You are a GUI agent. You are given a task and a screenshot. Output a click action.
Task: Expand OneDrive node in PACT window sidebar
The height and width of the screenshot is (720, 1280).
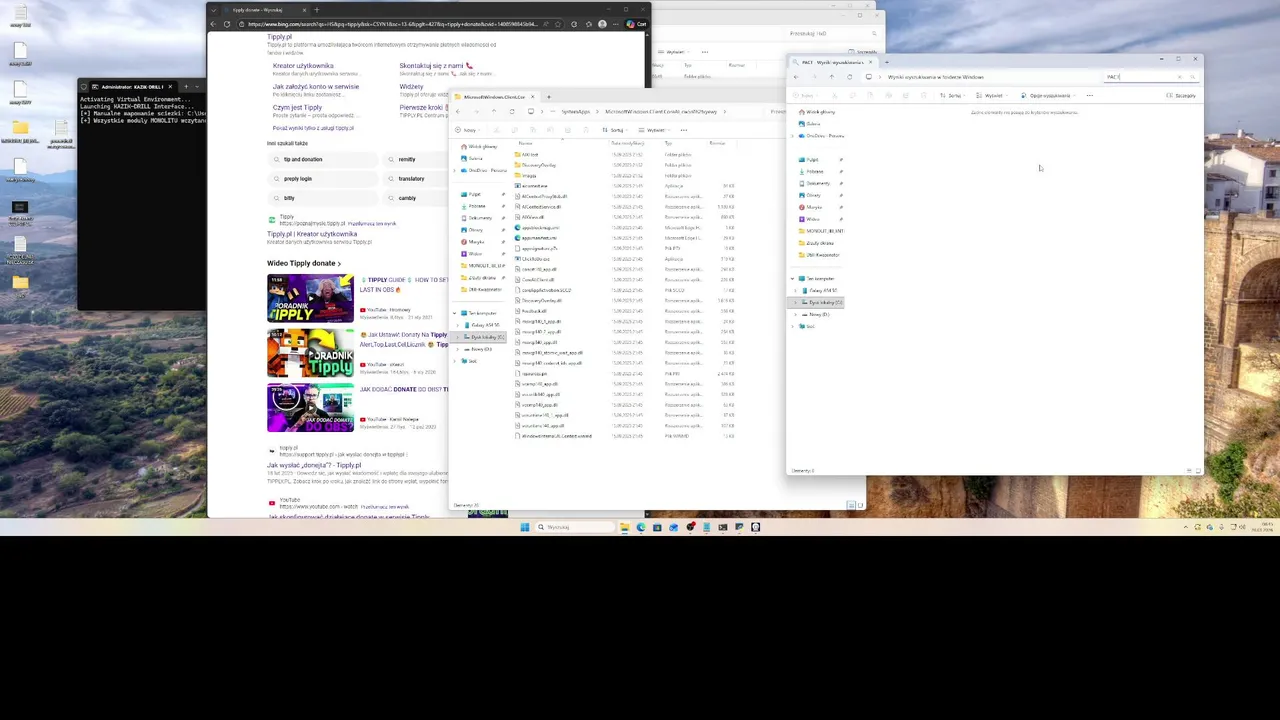(x=794, y=135)
